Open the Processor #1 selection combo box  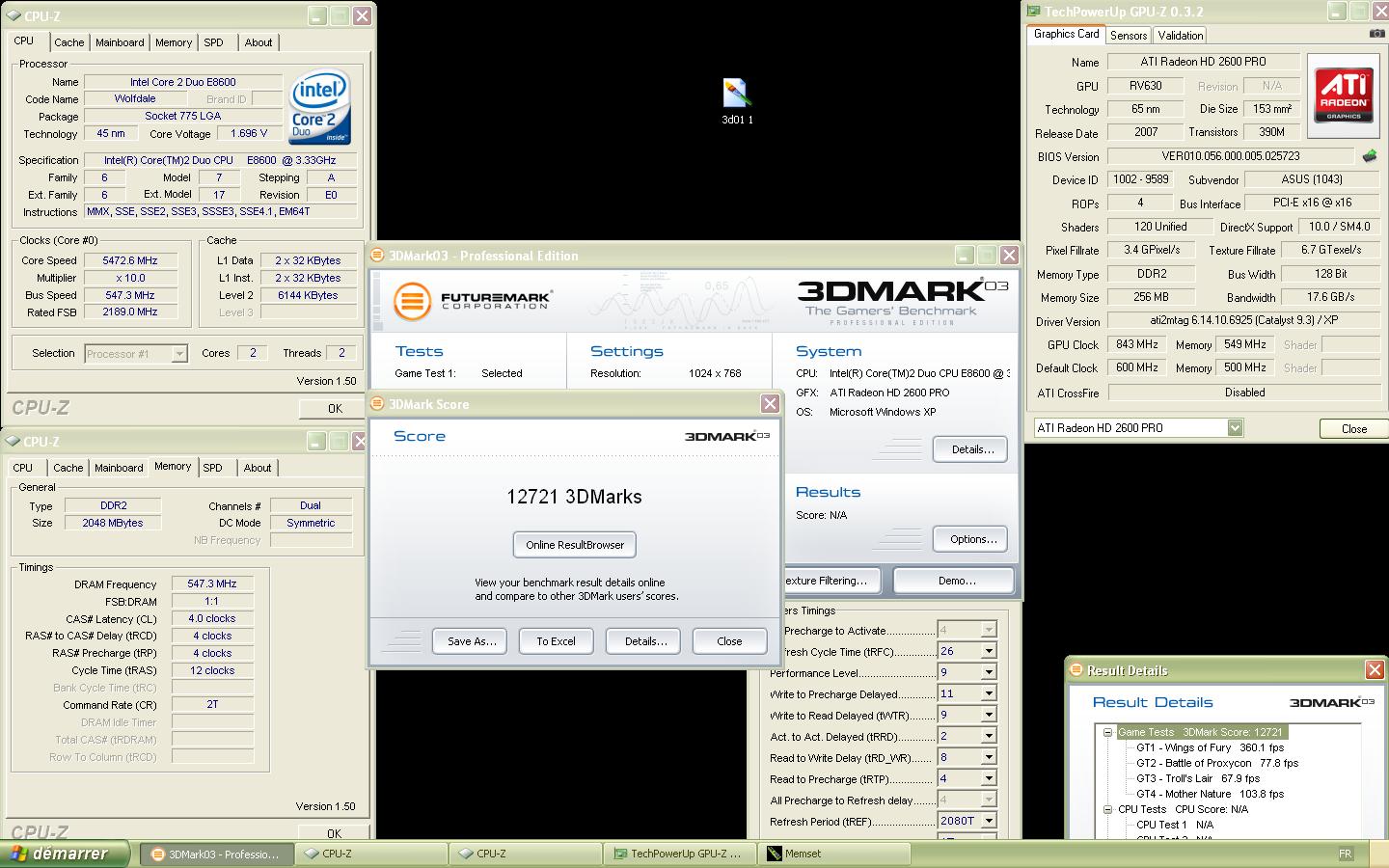136,354
